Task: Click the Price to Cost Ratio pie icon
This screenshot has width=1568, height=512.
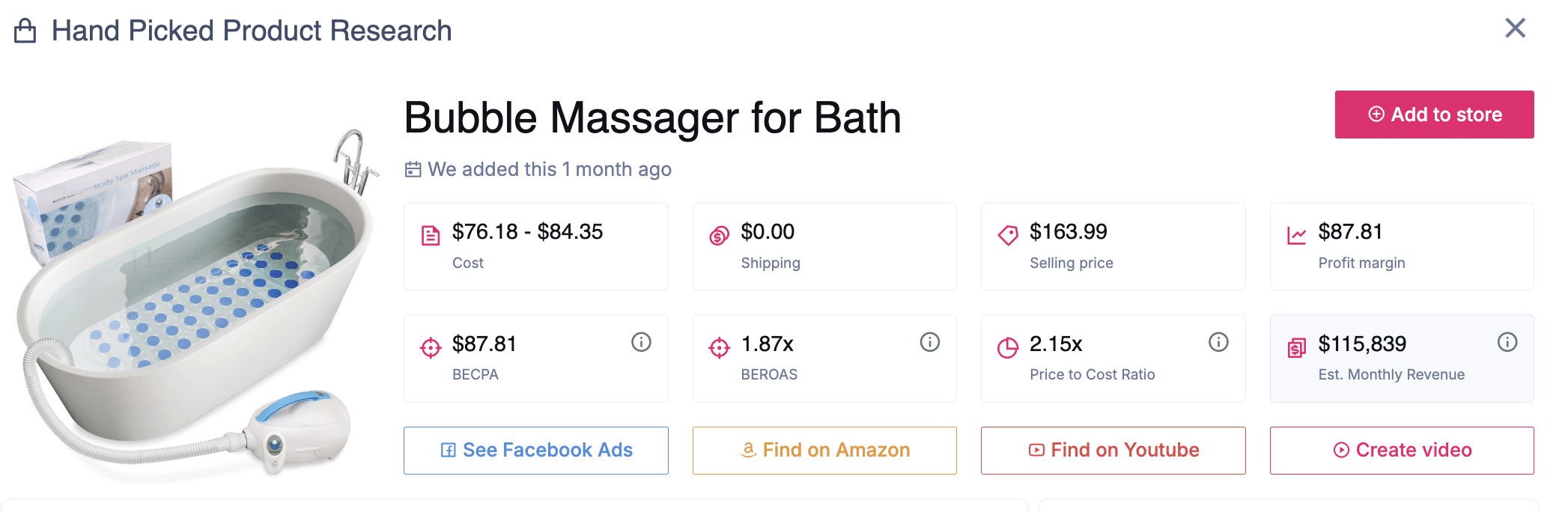Action: coord(1008,347)
